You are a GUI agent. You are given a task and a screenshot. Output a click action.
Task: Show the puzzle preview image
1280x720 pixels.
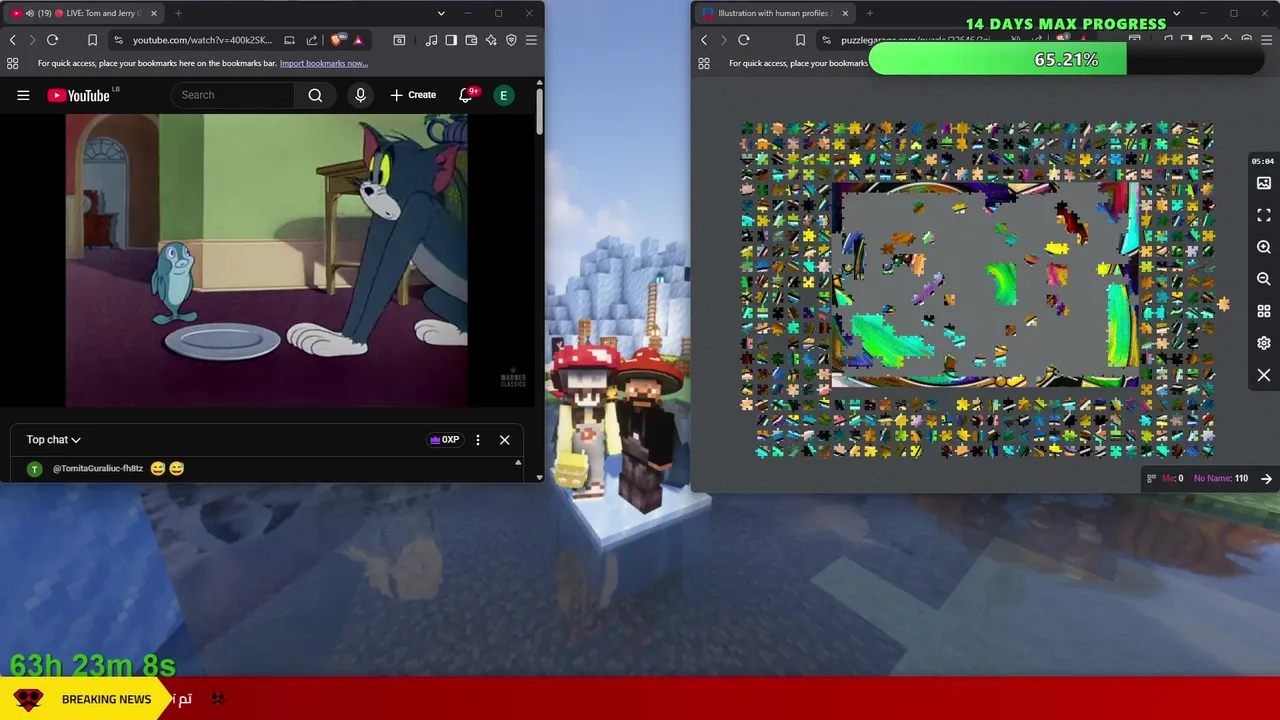point(1264,183)
